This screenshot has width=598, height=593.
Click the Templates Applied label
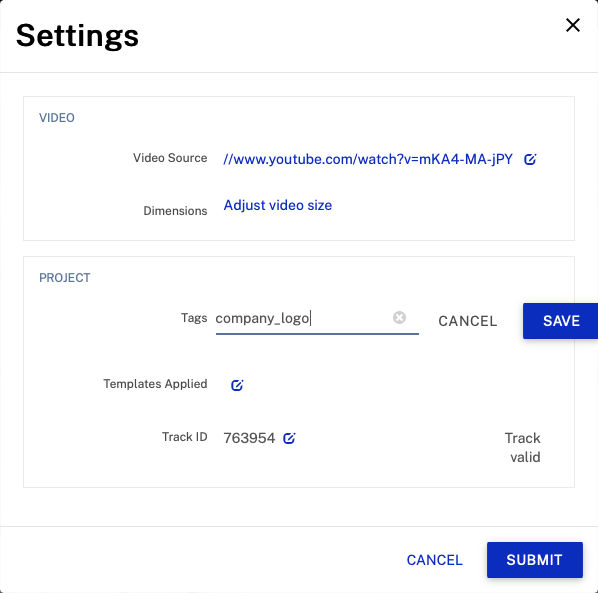[155, 384]
